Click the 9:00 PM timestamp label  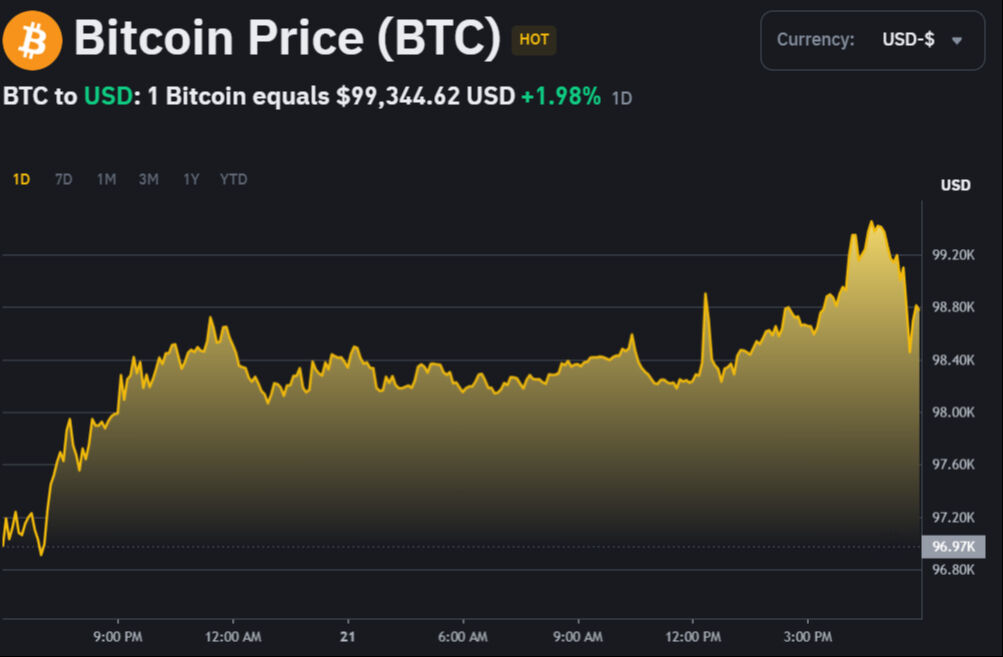click(x=118, y=636)
